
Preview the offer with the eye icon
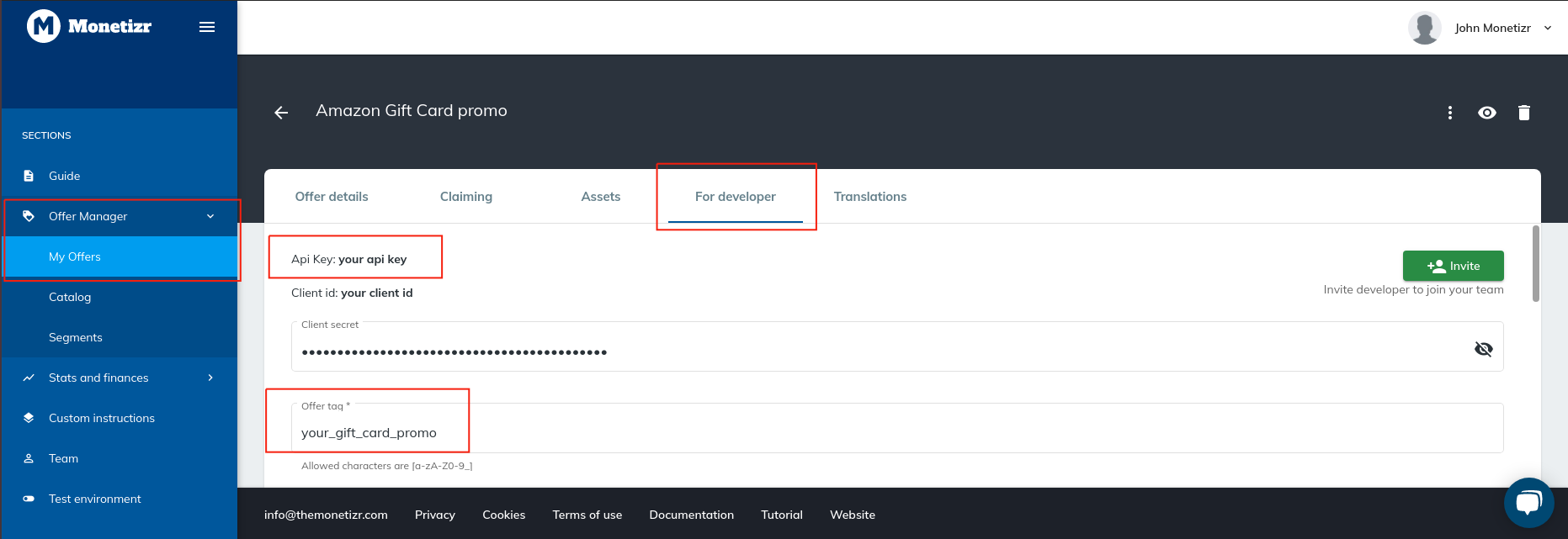coord(1487,113)
